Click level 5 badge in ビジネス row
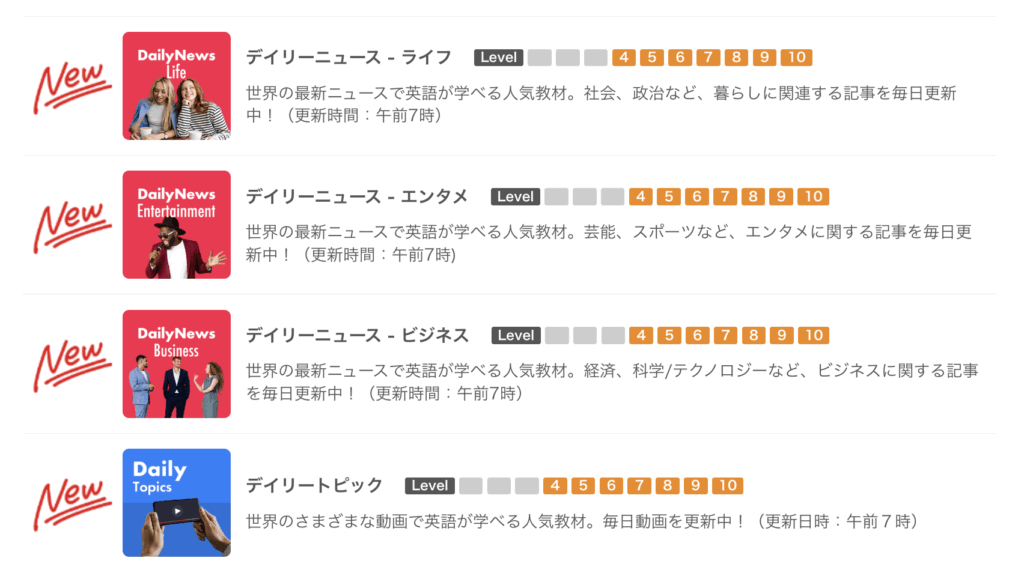The width and height of the screenshot is (1024, 561). [x=669, y=336]
